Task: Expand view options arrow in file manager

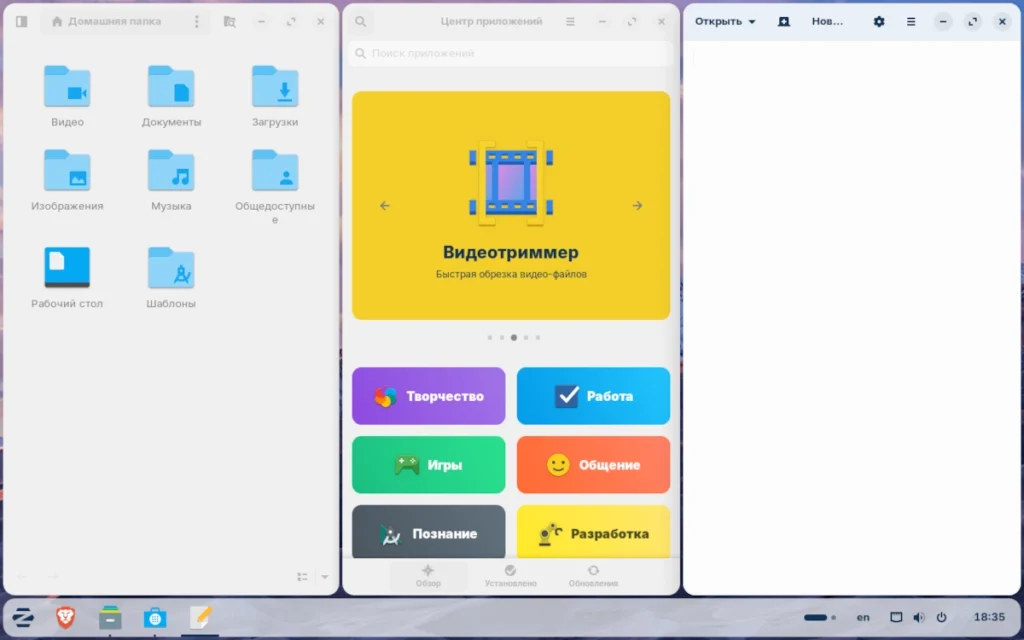Action: click(325, 577)
